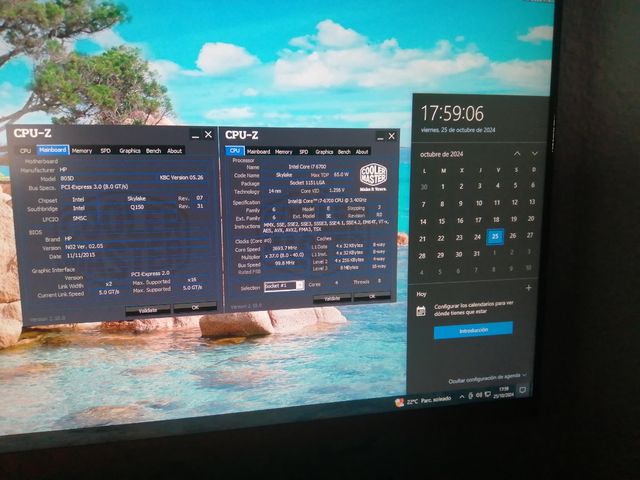Click the date viernes, 25 de octubre de 2024
640x480 pixels.
[x=458, y=130]
